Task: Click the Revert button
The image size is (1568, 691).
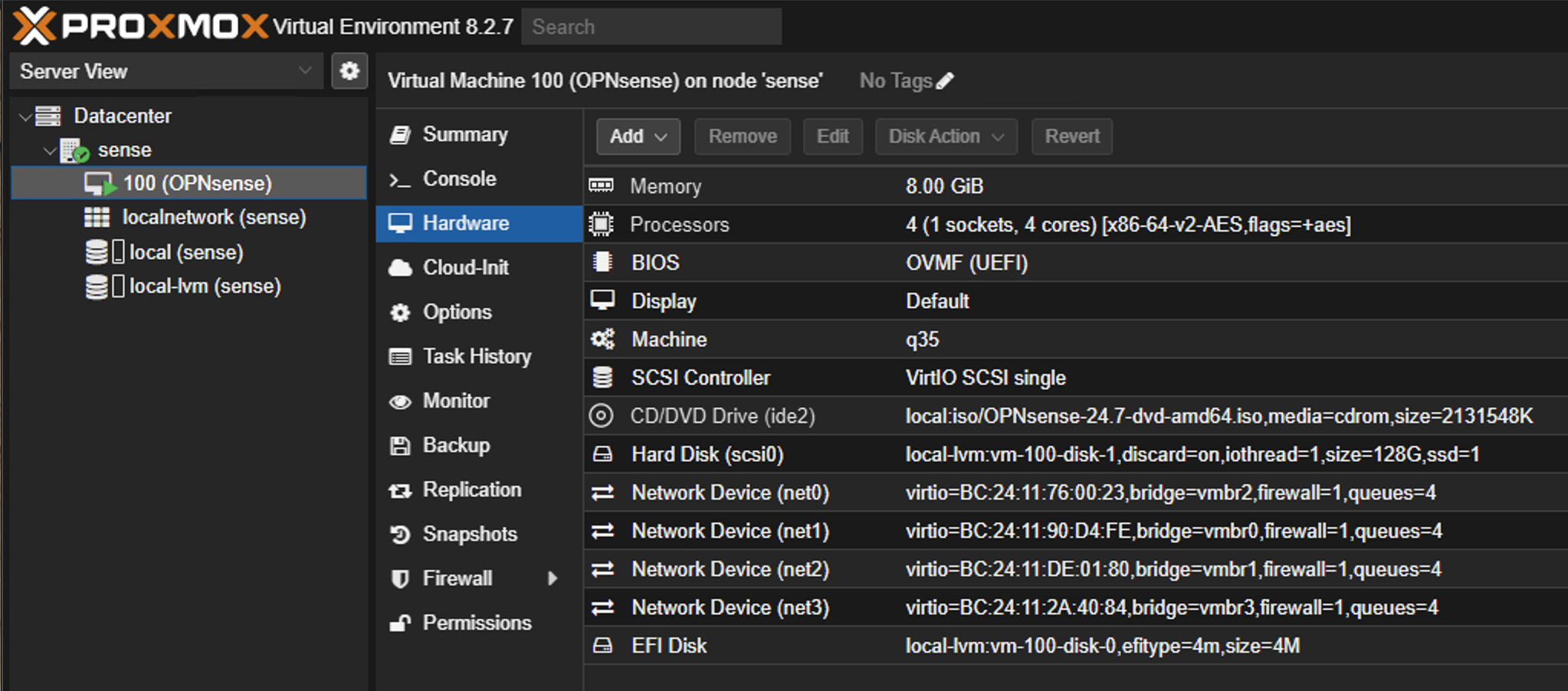Action: 1072,136
